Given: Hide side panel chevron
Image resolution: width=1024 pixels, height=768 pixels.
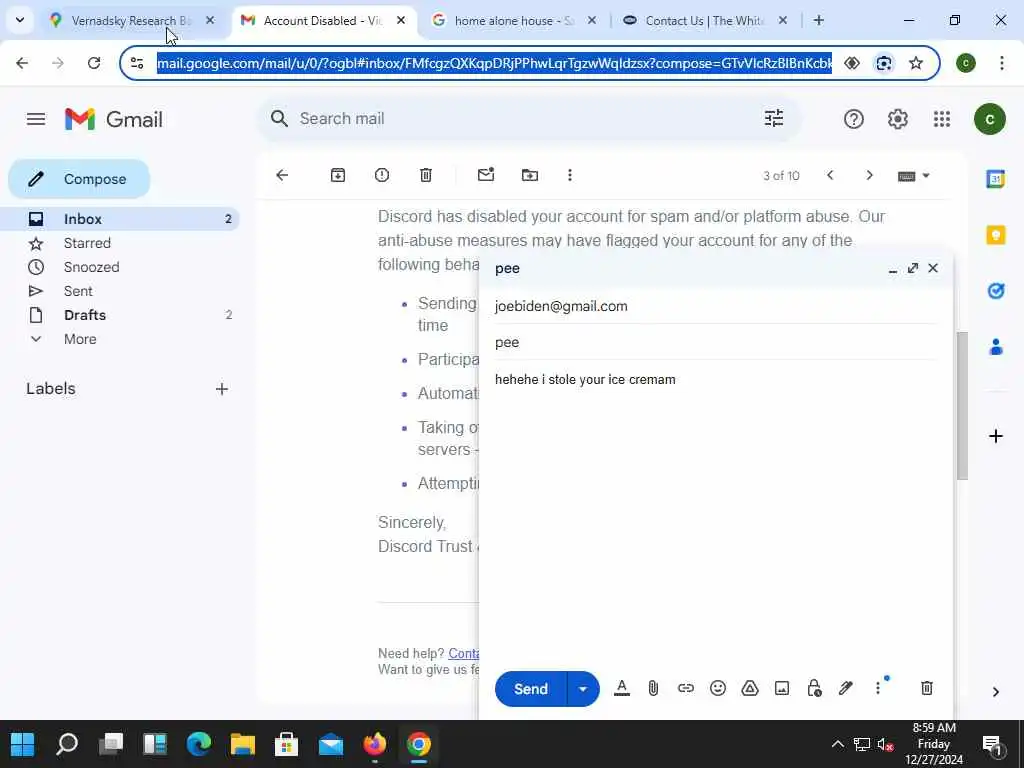Looking at the screenshot, I should [995, 692].
